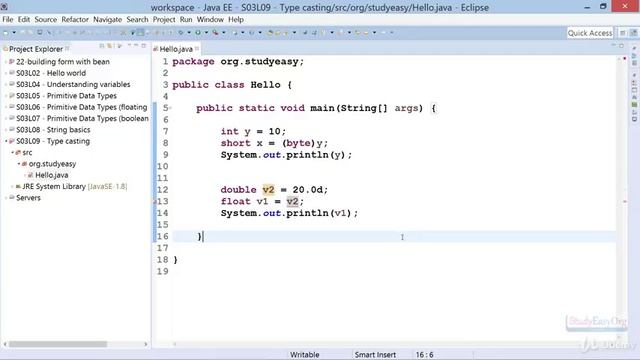Click the error marker beside line 13

pyautogui.click(x=155, y=201)
